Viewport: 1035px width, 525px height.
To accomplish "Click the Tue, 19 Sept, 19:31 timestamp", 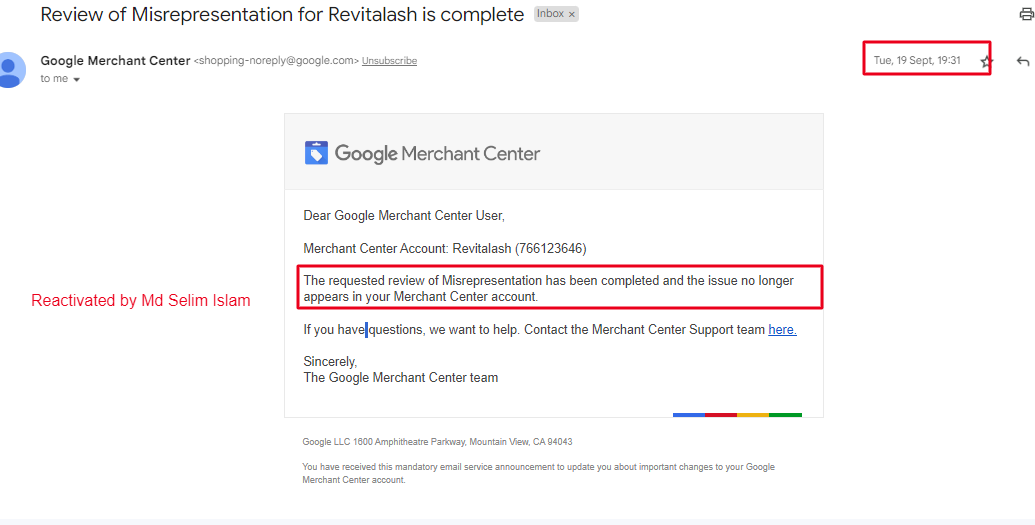I will coord(917,61).
